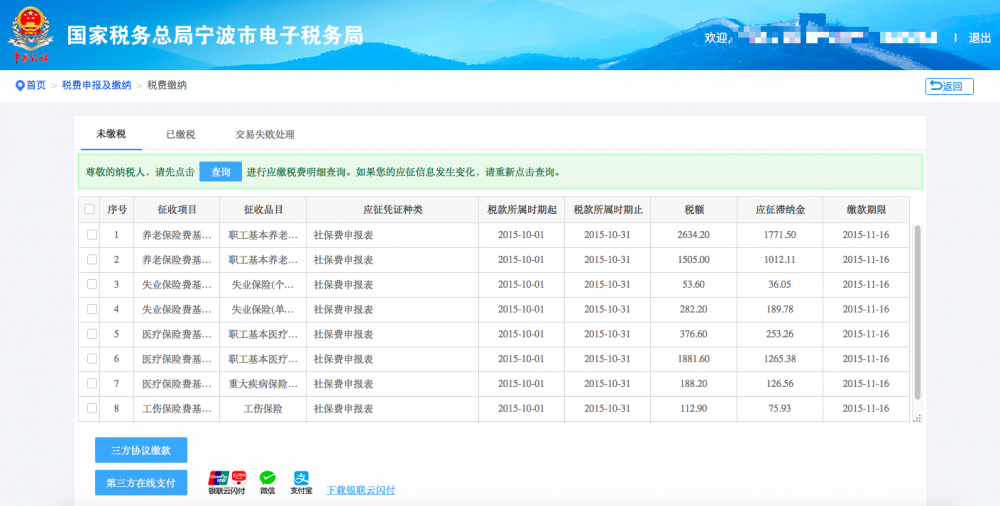Image resolution: width=1000 pixels, height=506 pixels.
Task: Click the 应征滞纳金 column header
Action: tap(780, 209)
